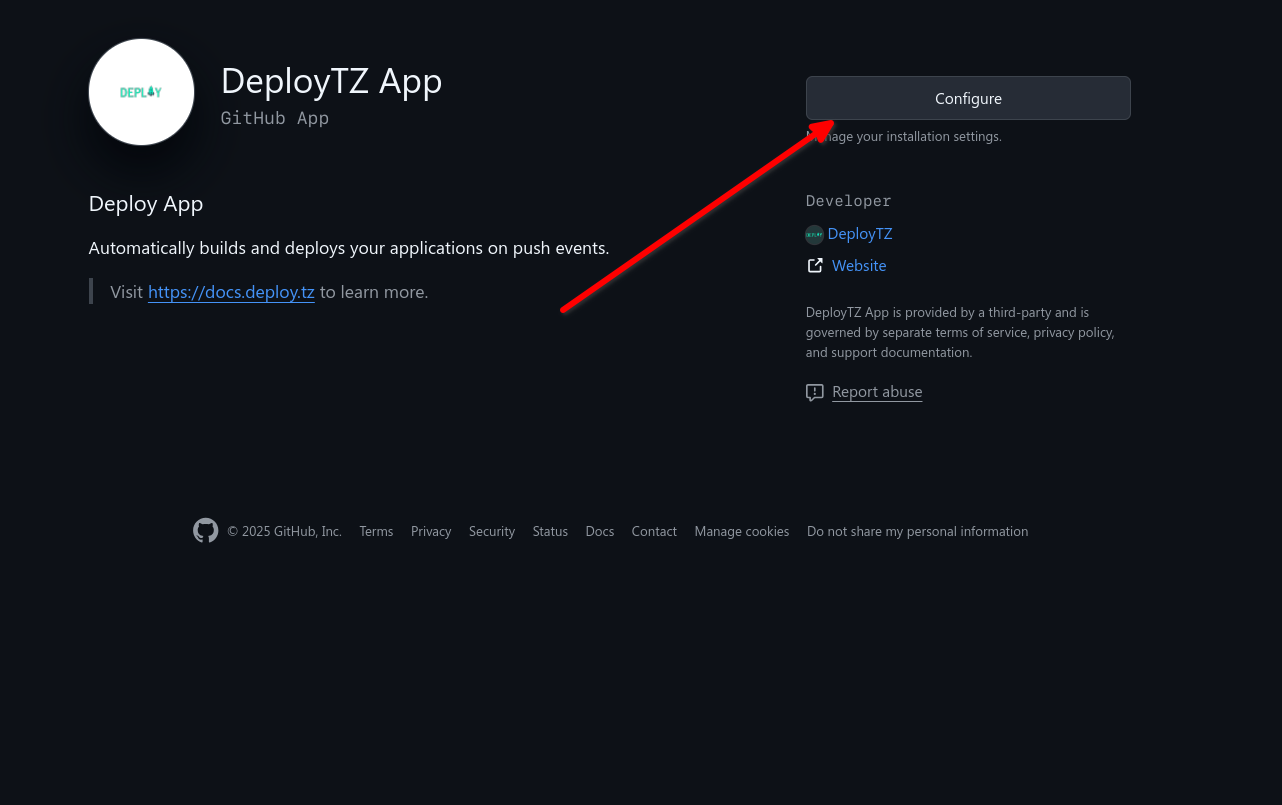Click the DeployTZ developer avatar

click(814, 234)
